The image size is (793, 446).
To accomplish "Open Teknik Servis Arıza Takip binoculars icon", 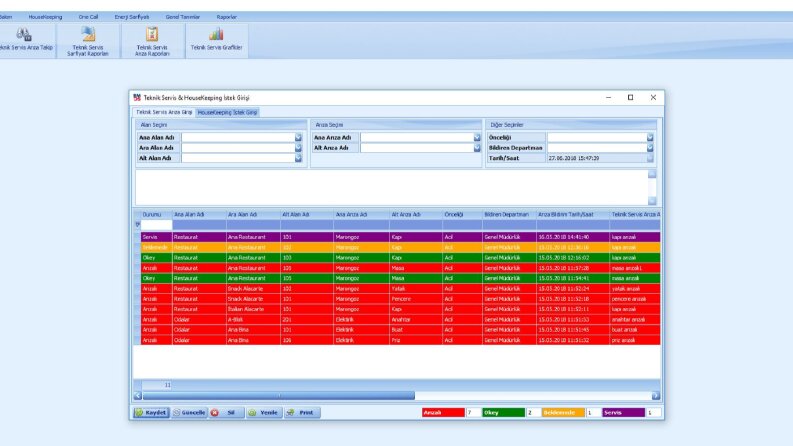I will (x=24, y=34).
